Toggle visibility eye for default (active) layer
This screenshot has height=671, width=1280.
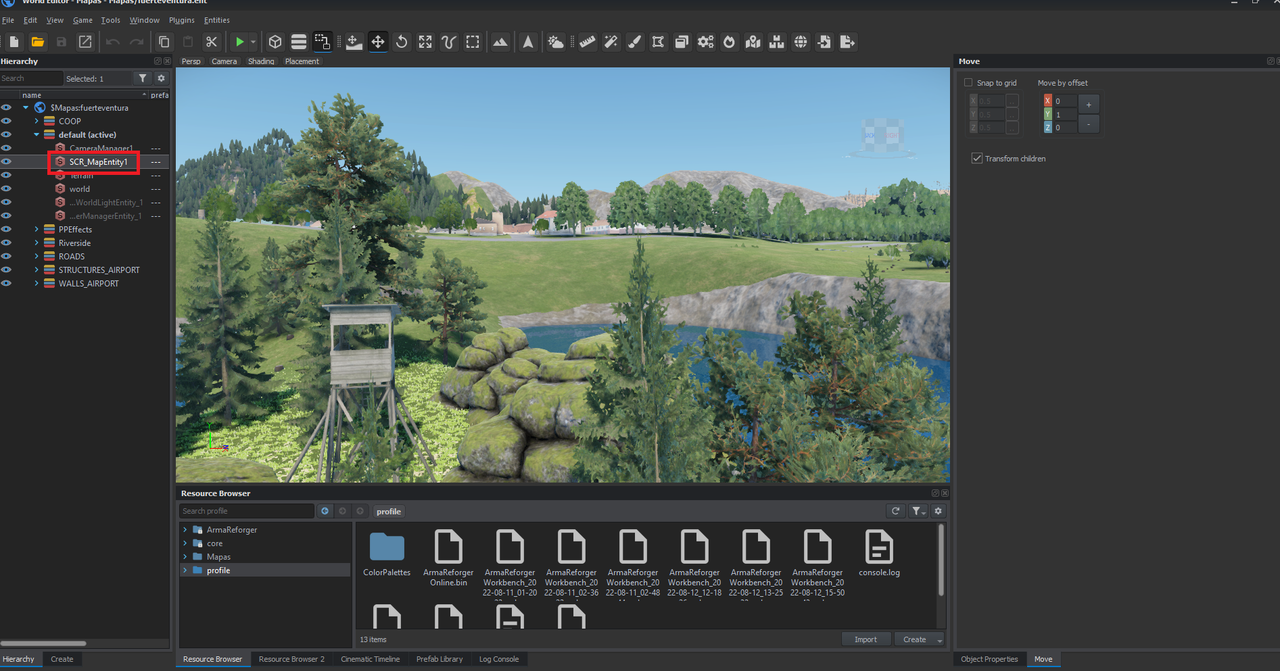click(x=6, y=135)
